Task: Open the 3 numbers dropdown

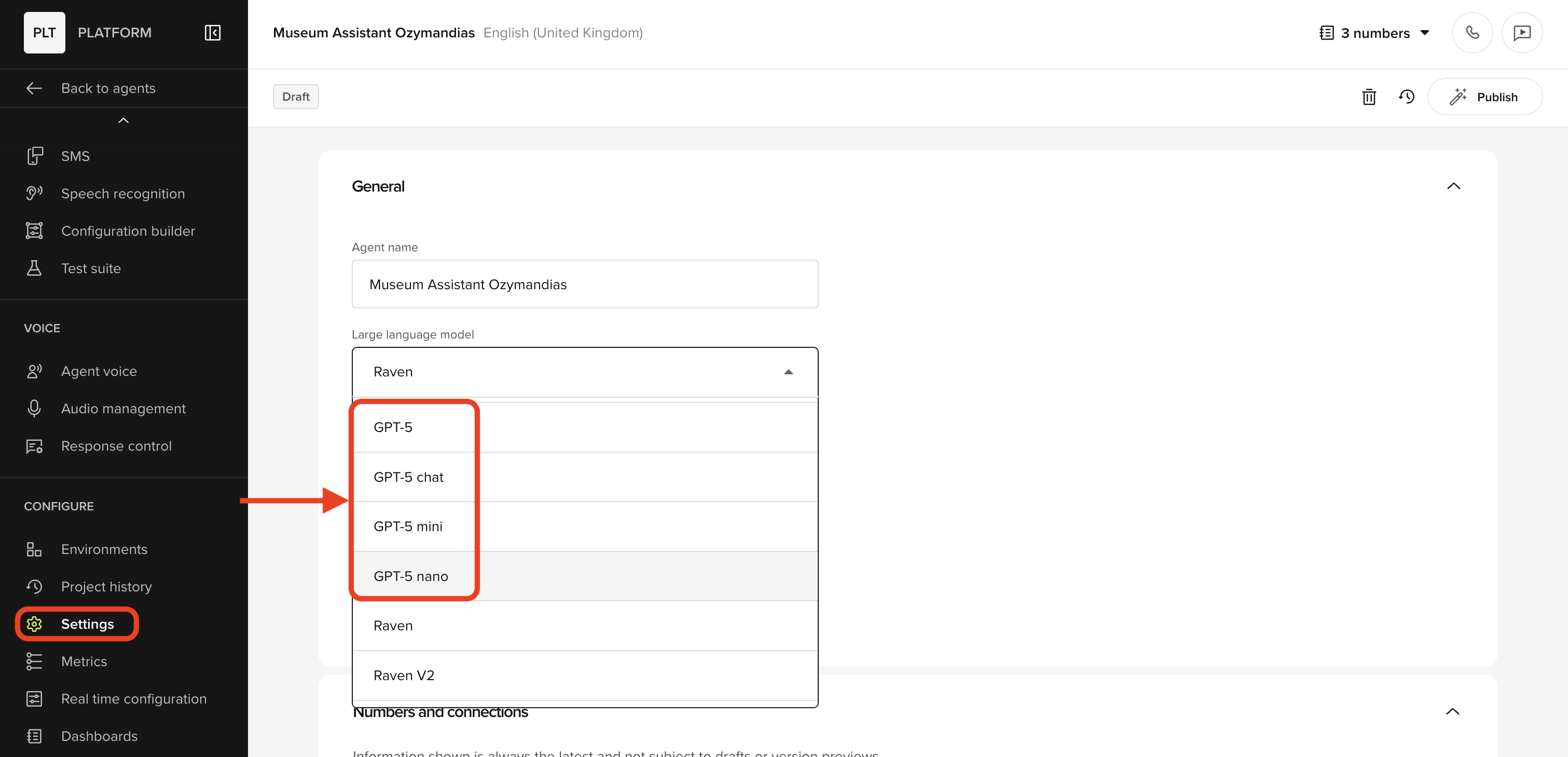Action: point(1374,33)
